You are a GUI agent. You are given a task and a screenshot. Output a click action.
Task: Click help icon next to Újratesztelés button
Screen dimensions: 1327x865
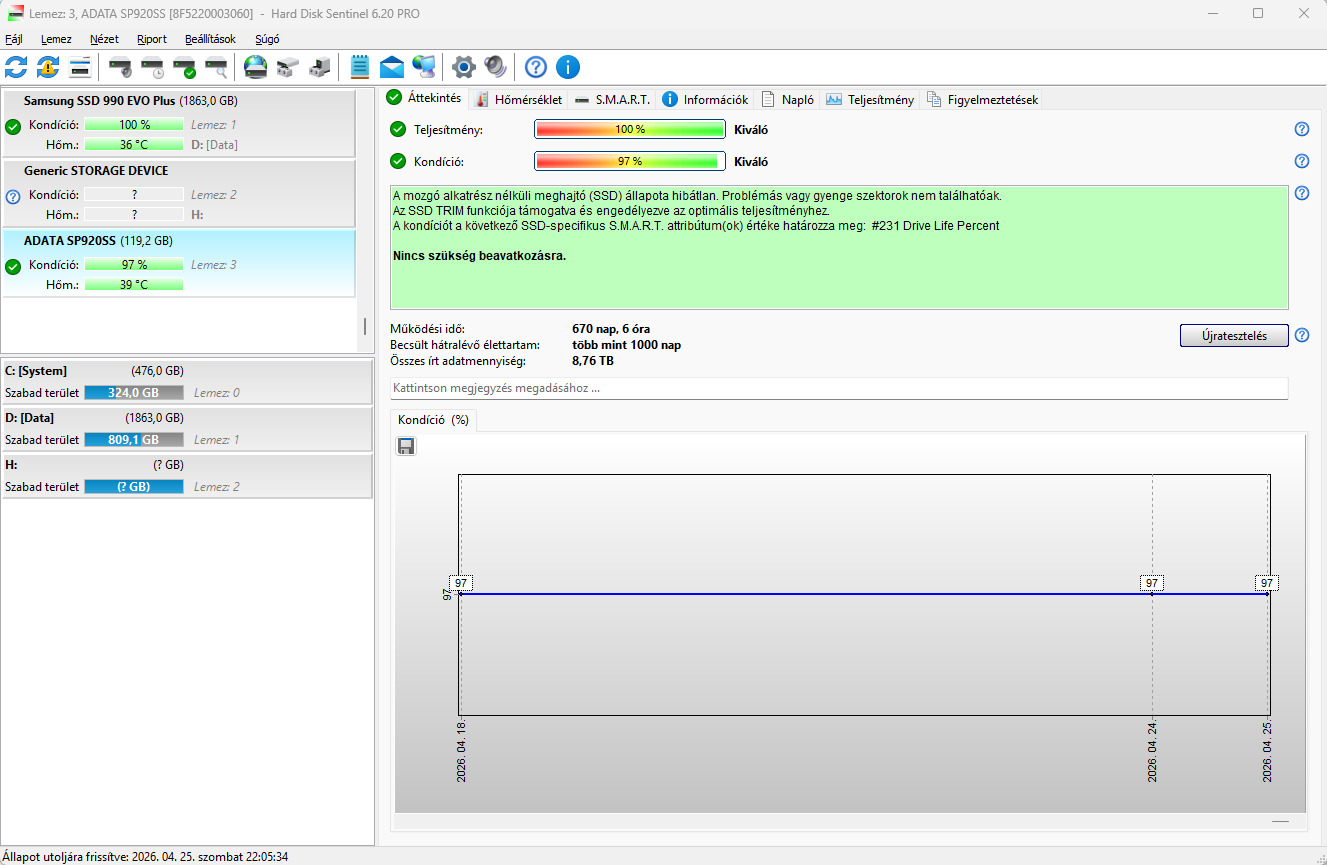1302,335
